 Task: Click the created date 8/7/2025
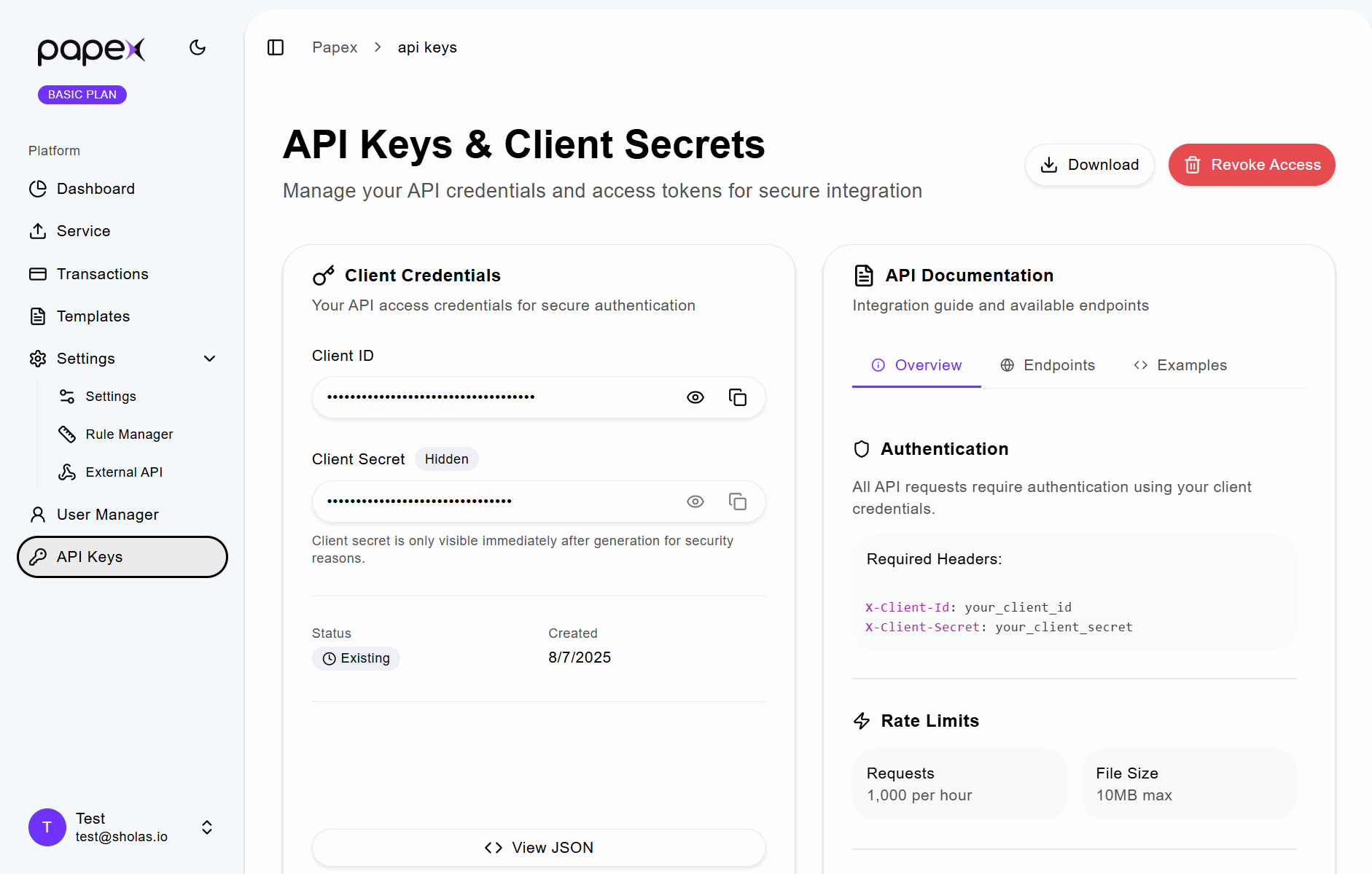point(580,658)
